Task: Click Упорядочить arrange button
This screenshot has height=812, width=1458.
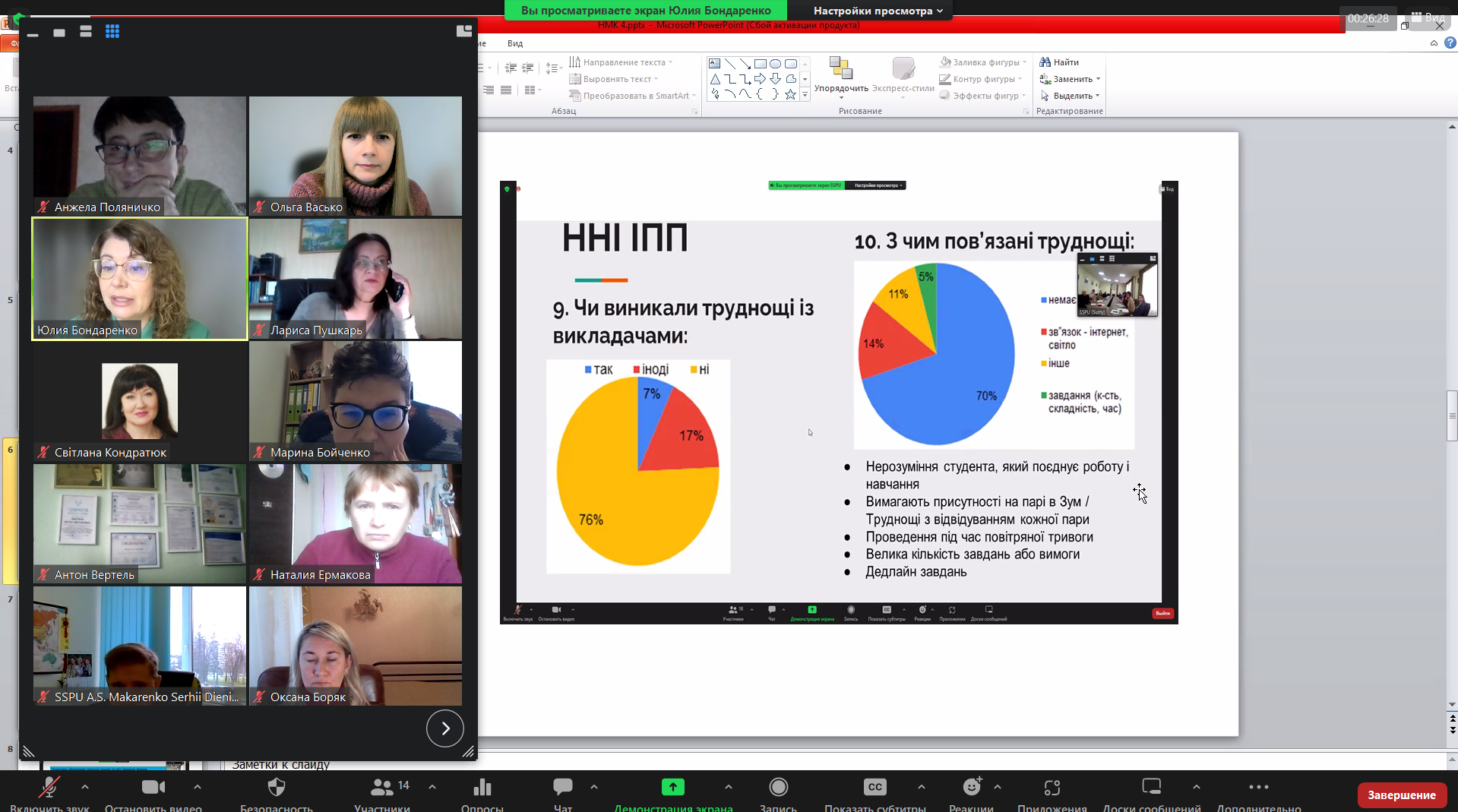Action: (841, 77)
